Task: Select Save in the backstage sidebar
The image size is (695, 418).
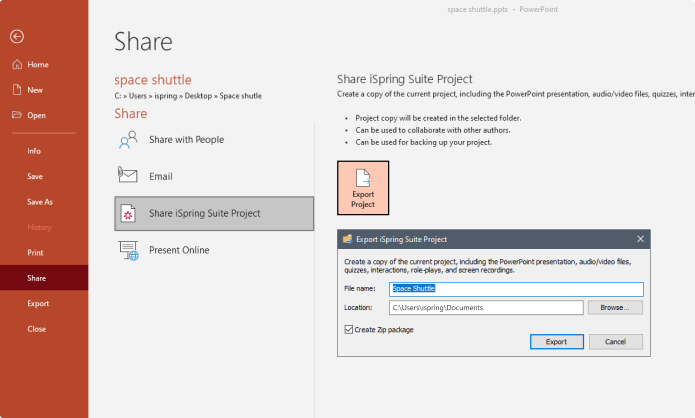Action: click(x=35, y=176)
